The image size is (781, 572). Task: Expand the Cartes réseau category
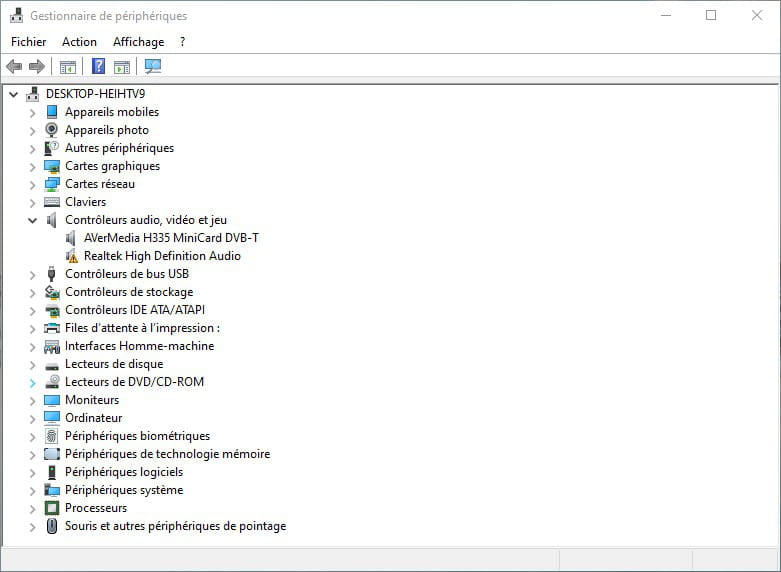32,184
